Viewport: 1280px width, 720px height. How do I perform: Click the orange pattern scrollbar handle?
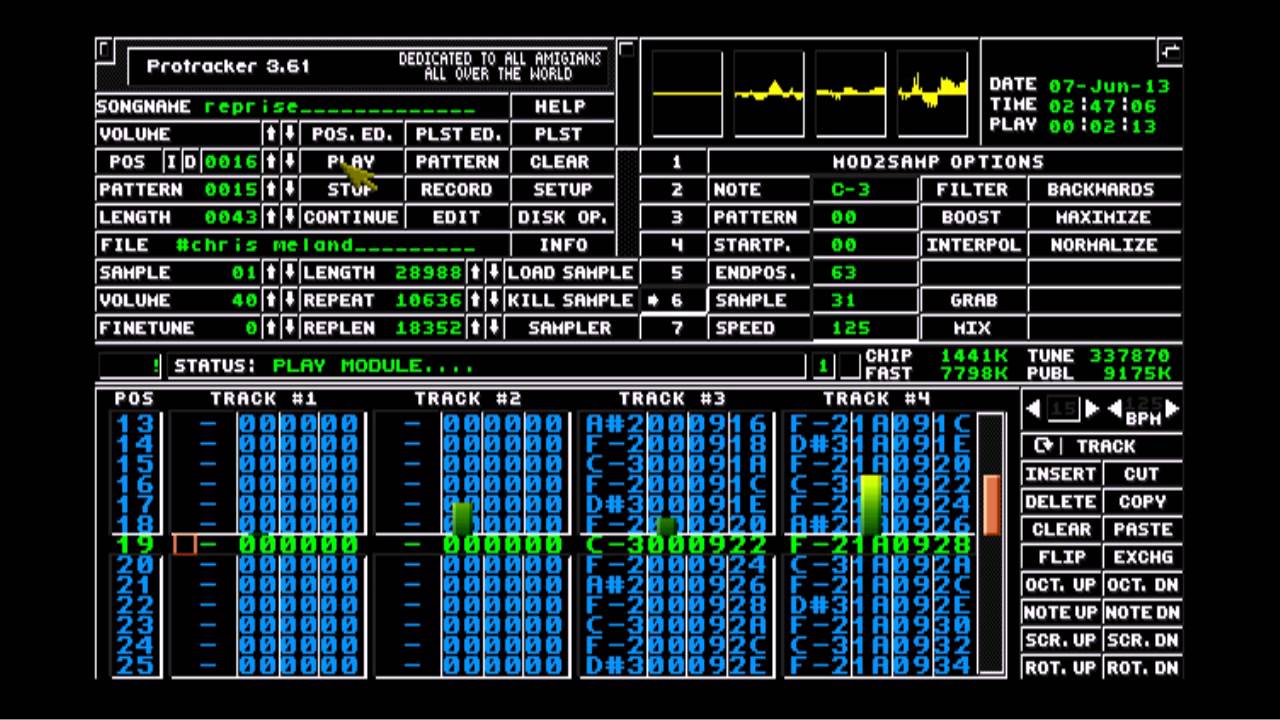(992, 505)
